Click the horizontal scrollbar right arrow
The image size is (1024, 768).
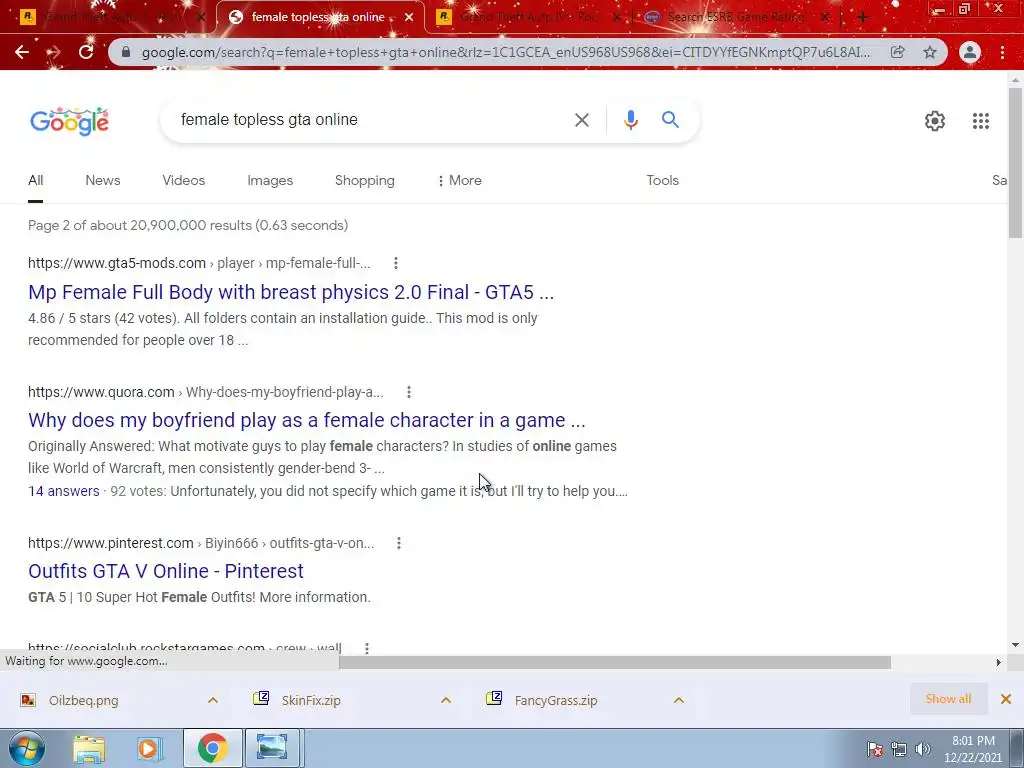pyautogui.click(x=998, y=662)
